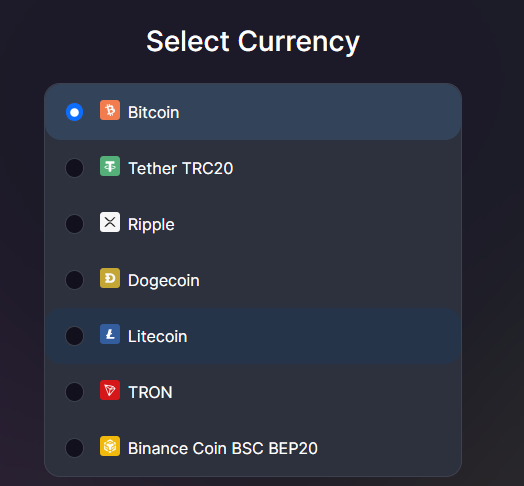Click the blue Litecoin logo icon
Viewport: 524px width, 486px height.
pos(110,334)
